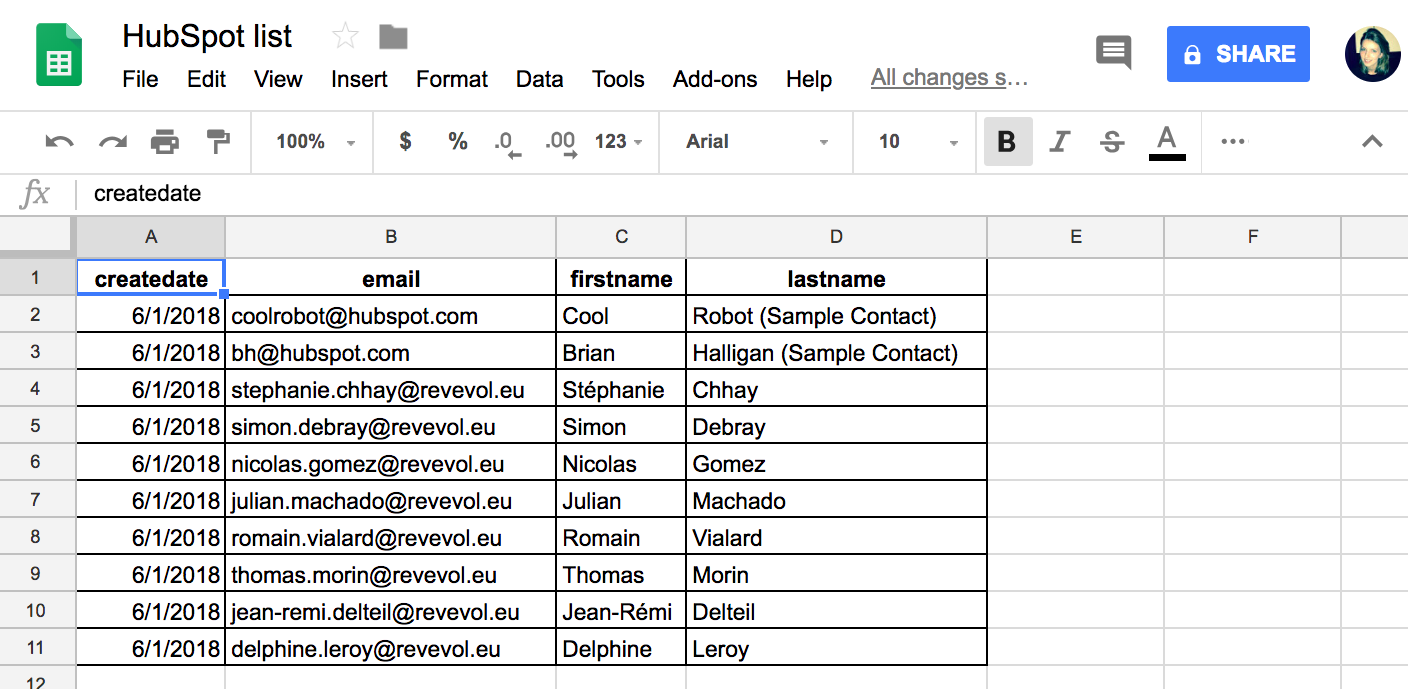Select cell delphine.leroy@revevol.eu
The height and width of the screenshot is (689, 1408).
pyautogui.click(x=391, y=649)
